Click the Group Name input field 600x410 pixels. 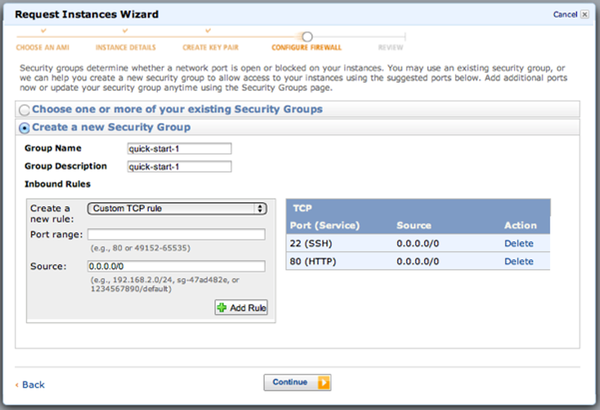(x=179, y=149)
